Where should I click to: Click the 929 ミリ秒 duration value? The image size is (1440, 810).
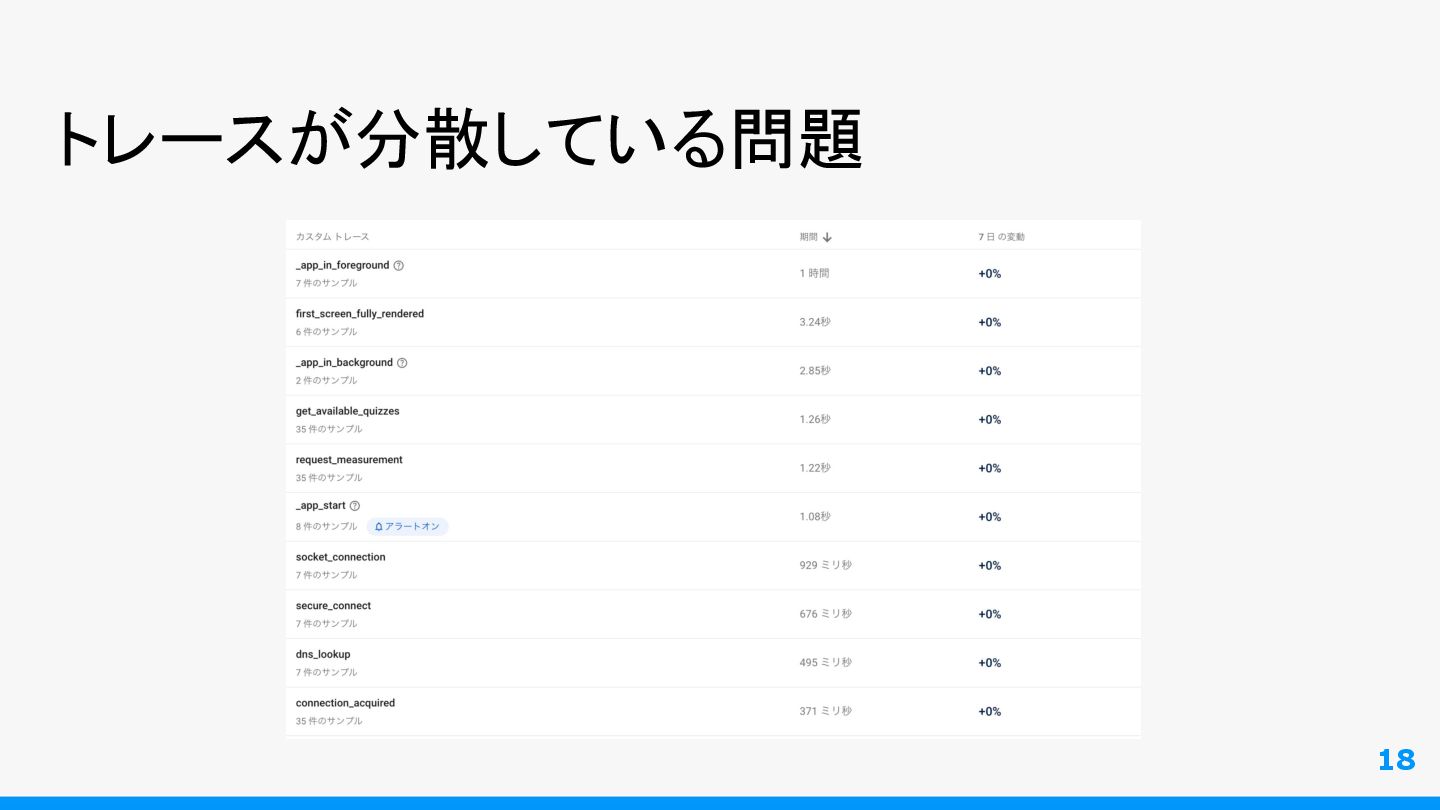(825, 565)
